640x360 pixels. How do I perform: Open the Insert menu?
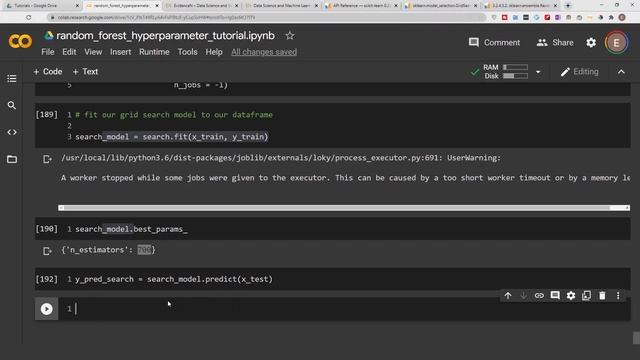tap(120, 52)
